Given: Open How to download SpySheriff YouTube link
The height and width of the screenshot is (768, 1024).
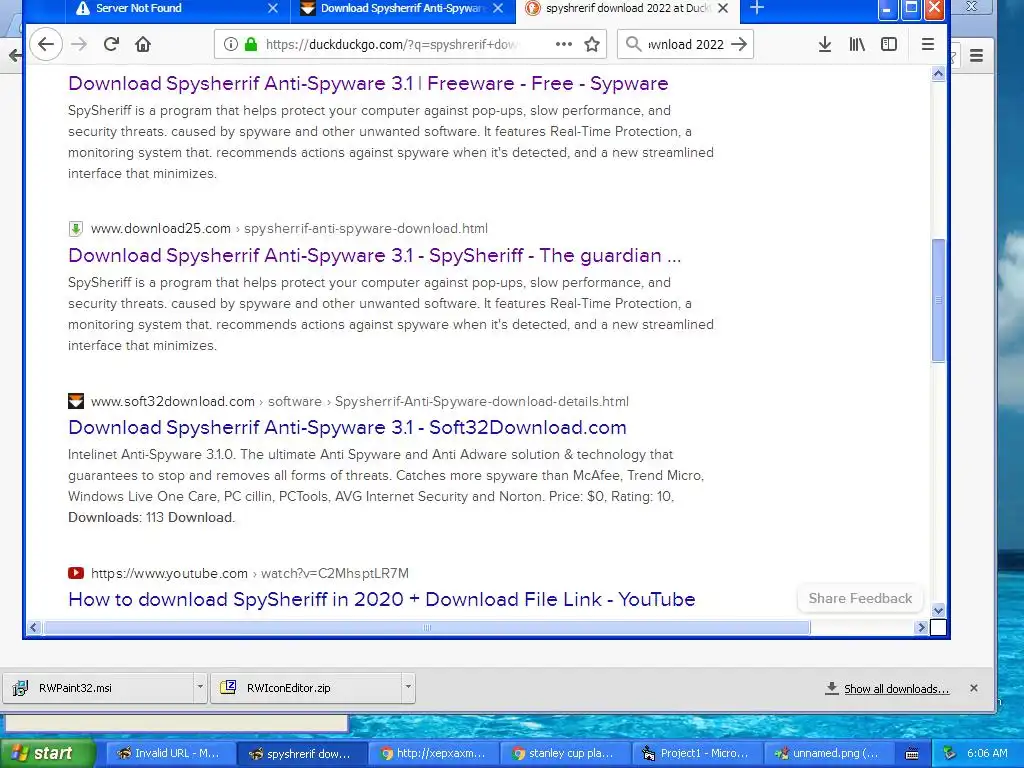Looking at the screenshot, I should 381,600.
